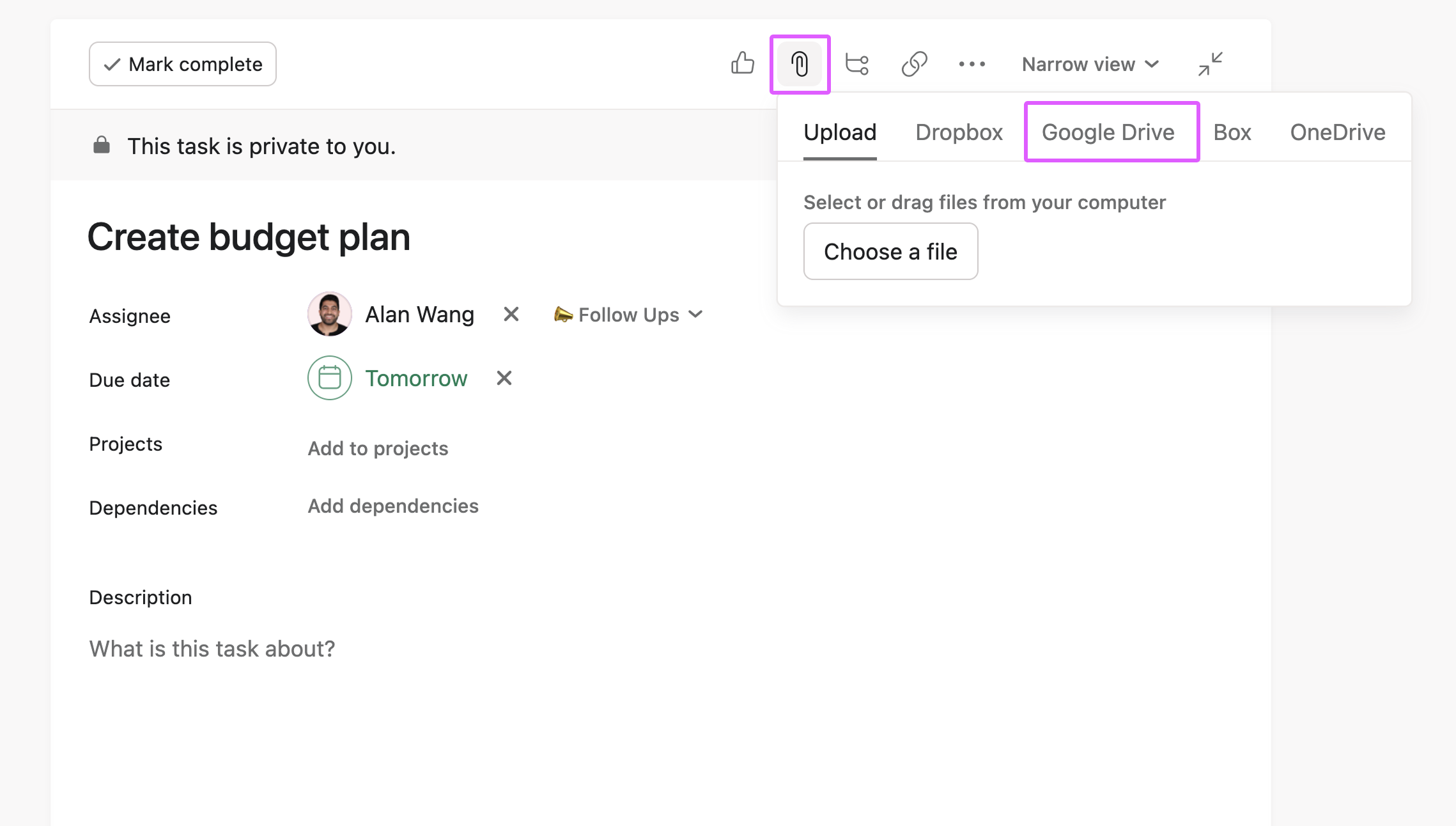Open the Narrow view dropdown
This screenshot has height=826, width=1456.
pyautogui.click(x=1089, y=64)
